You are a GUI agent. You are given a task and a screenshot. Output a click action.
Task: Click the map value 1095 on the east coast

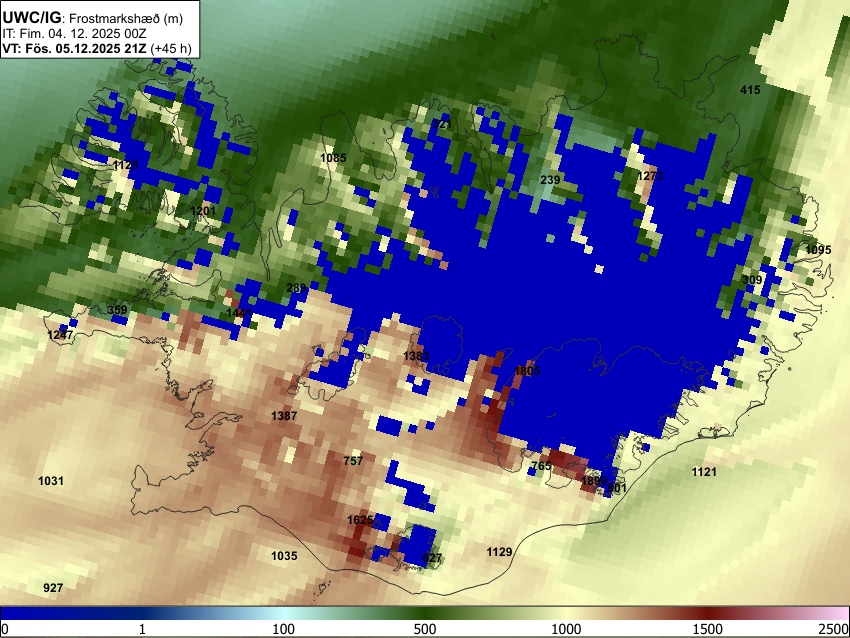tap(818, 250)
